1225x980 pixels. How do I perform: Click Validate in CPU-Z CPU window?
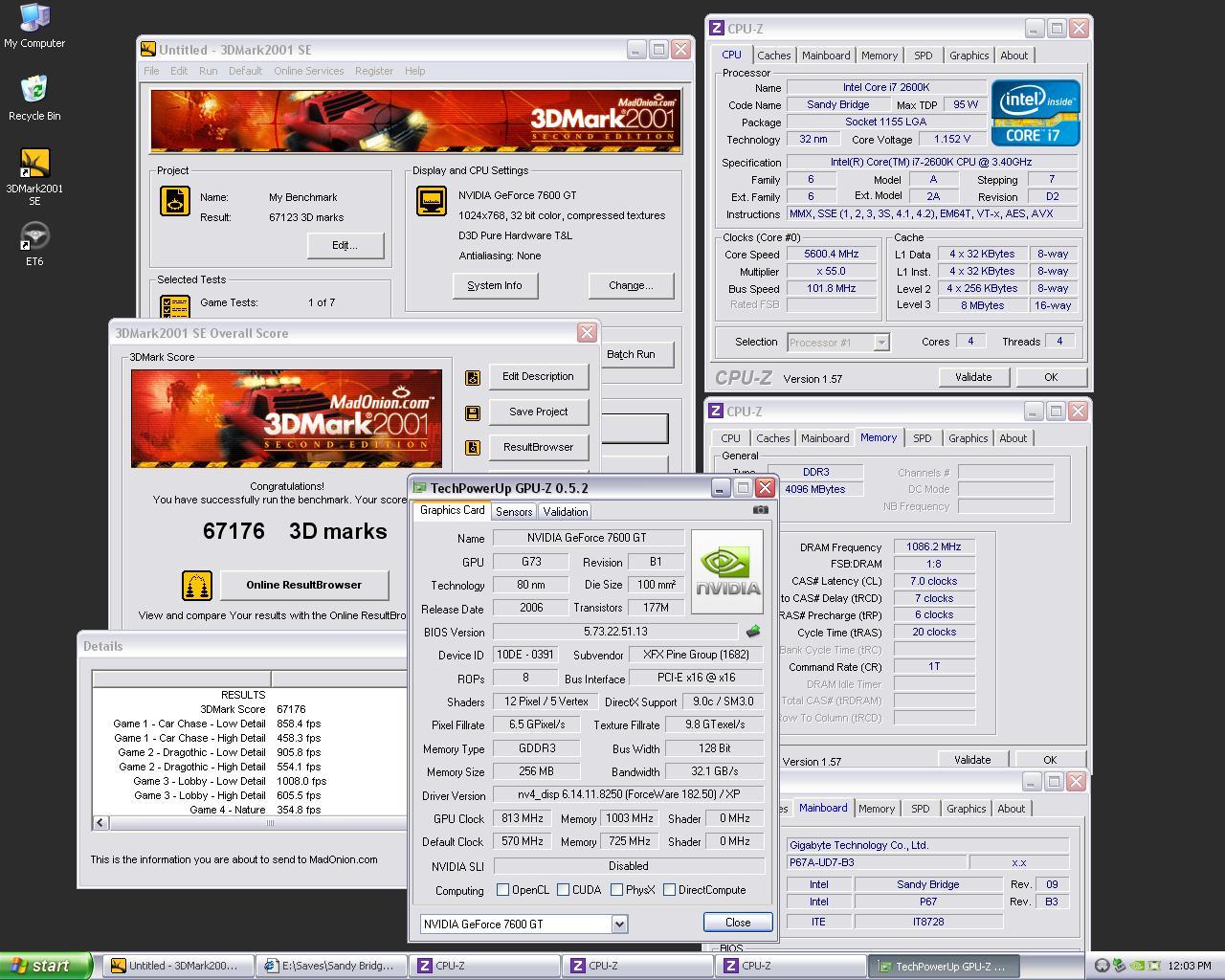(973, 377)
